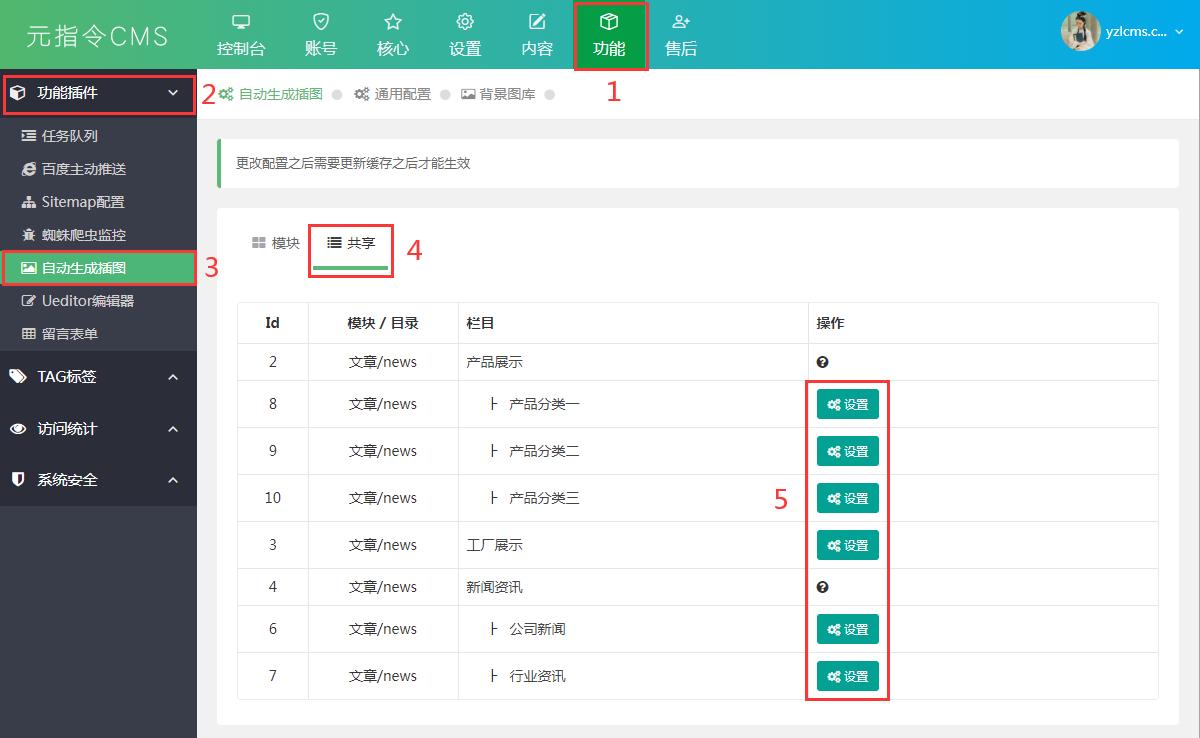The height and width of the screenshot is (738, 1200).
Task: Click the 产品展示 row name
Action: [494, 362]
